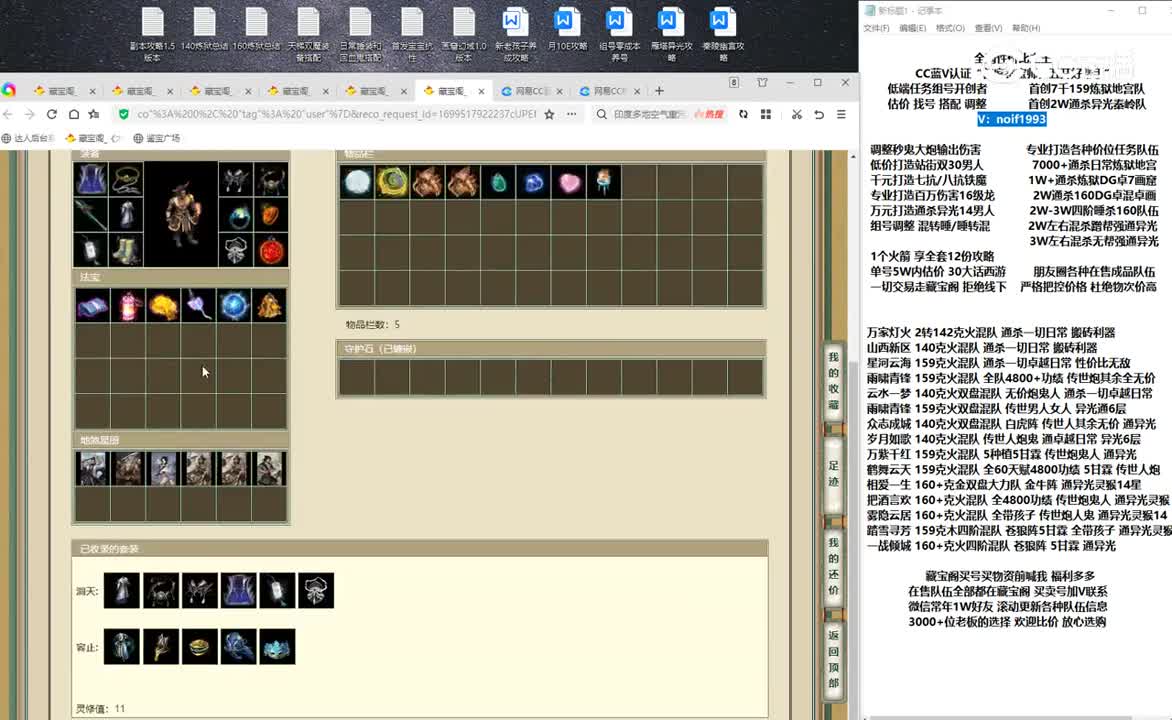The height and width of the screenshot is (720, 1172).
Task: Select the lantern stool inventory item
Action: [605, 182]
